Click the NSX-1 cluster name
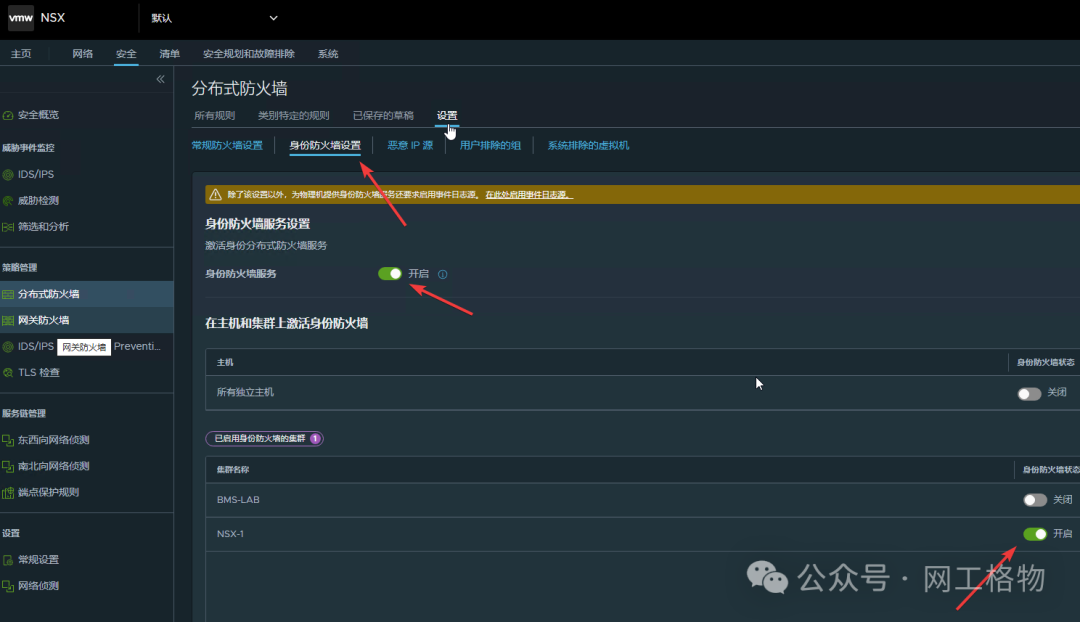The height and width of the screenshot is (622, 1080). click(230, 534)
